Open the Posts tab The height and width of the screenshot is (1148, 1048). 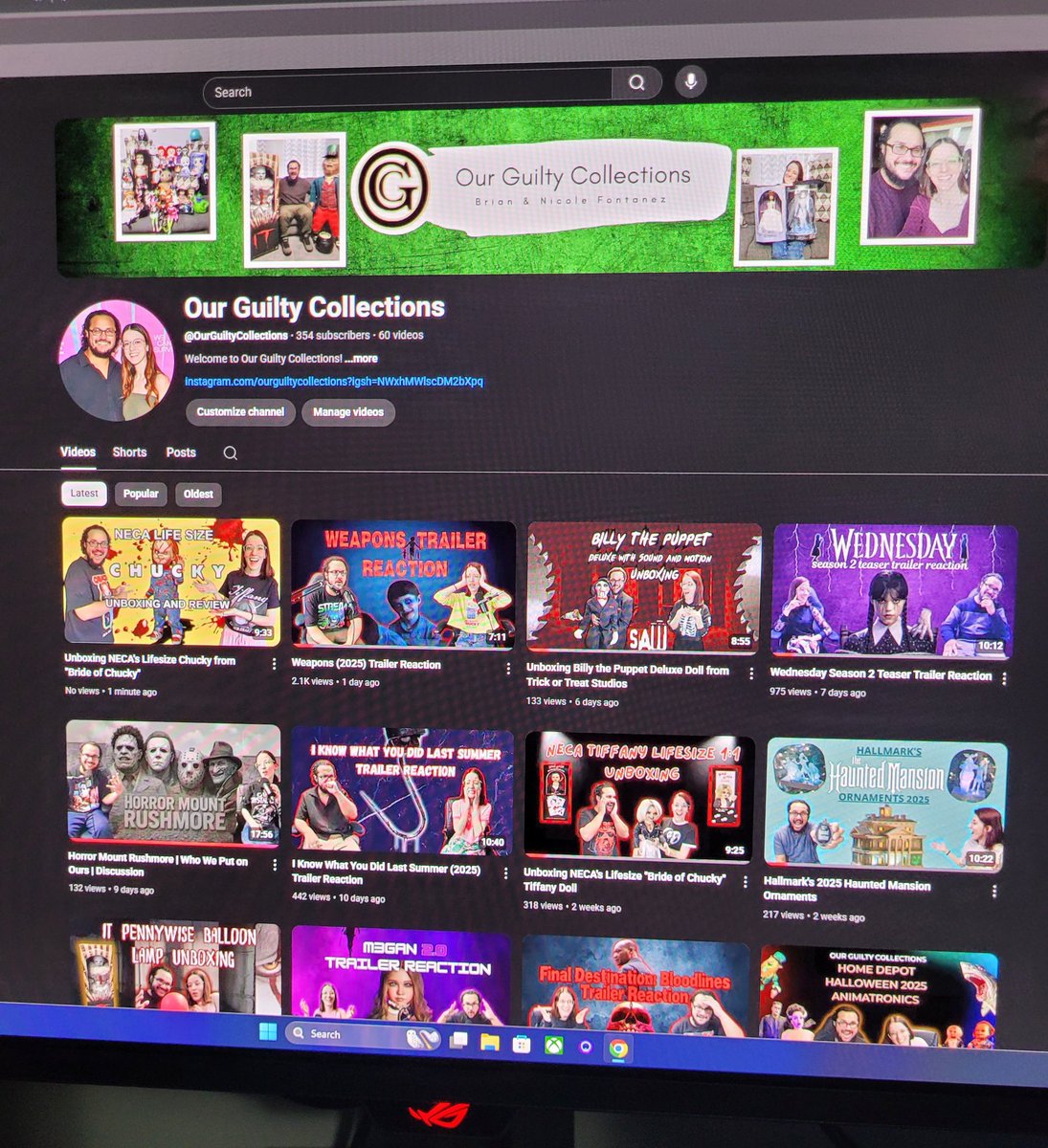(x=180, y=452)
